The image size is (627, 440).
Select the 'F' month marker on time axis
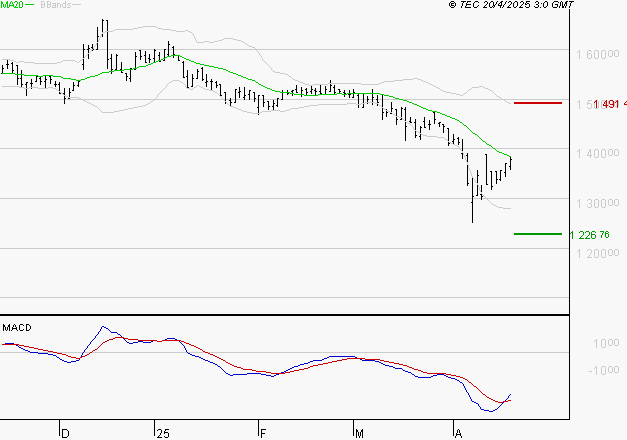coord(263,433)
